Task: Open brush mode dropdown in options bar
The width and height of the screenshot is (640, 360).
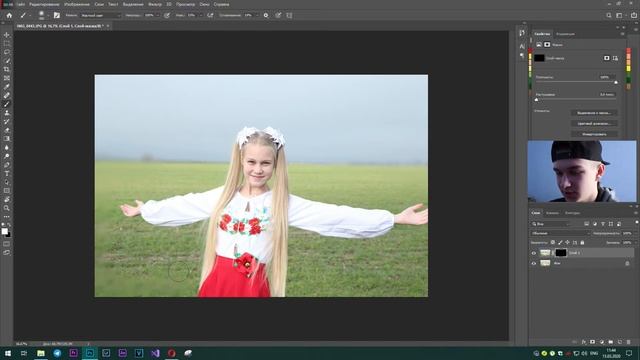Action: pos(100,16)
